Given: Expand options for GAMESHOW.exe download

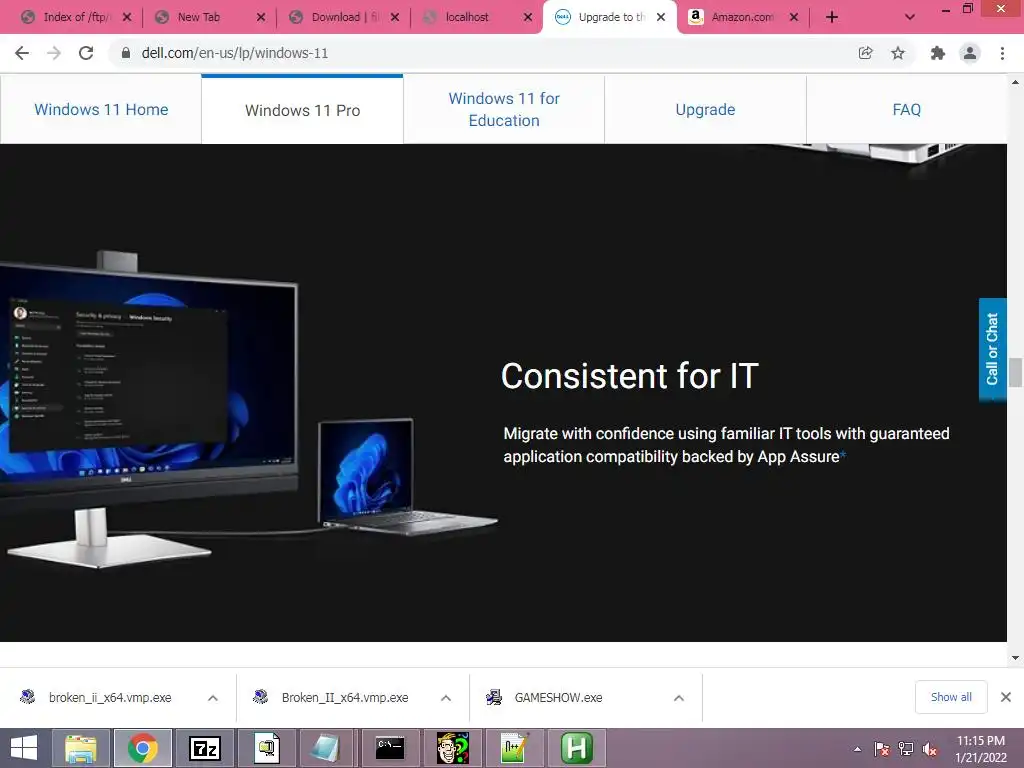Looking at the screenshot, I should [679, 697].
